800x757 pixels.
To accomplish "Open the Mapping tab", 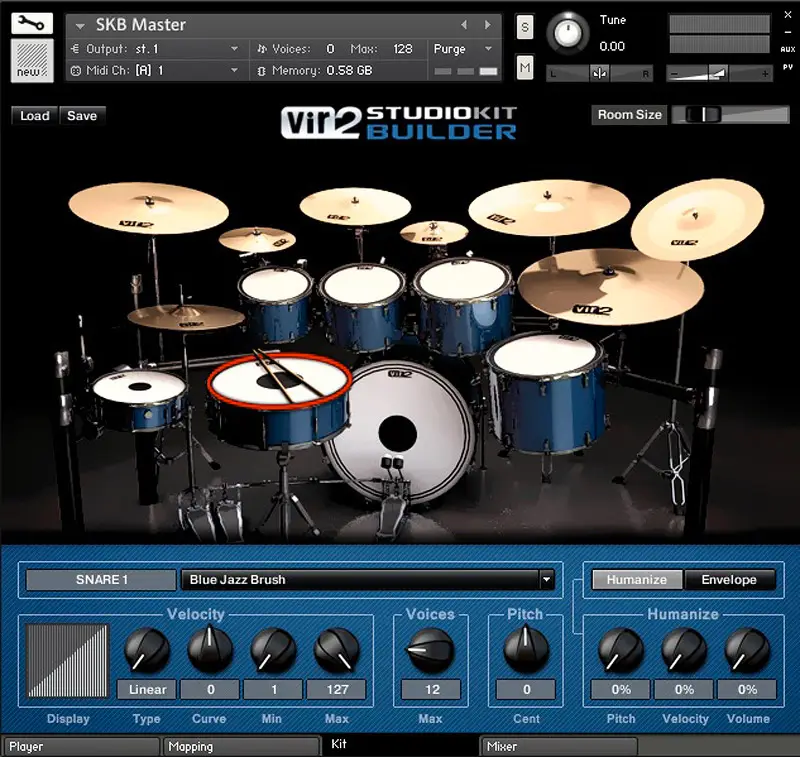I will pos(241,746).
